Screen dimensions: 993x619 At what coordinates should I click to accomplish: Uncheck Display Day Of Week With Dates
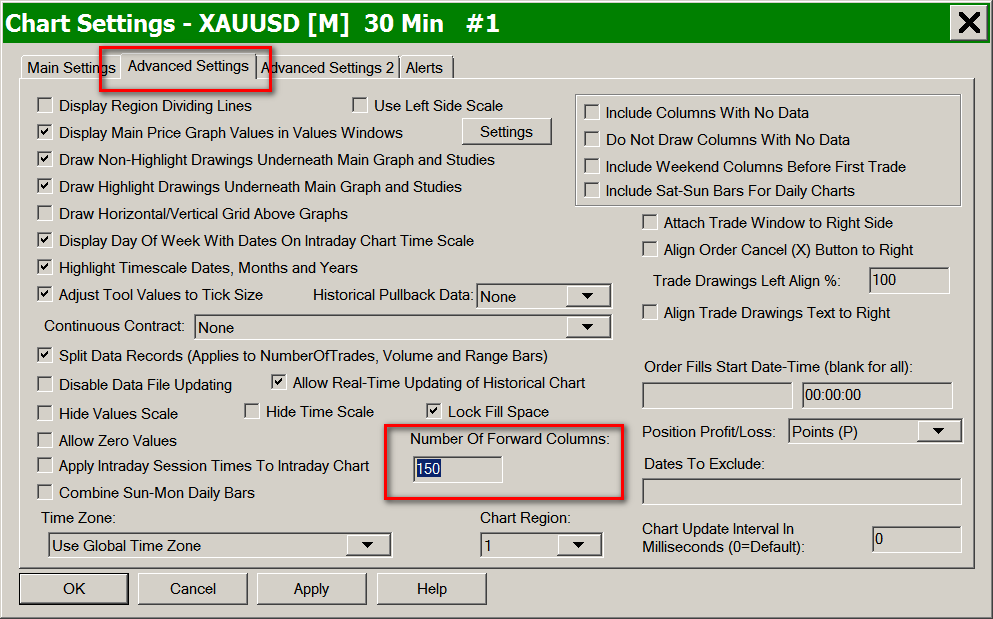pyautogui.click(x=45, y=240)
